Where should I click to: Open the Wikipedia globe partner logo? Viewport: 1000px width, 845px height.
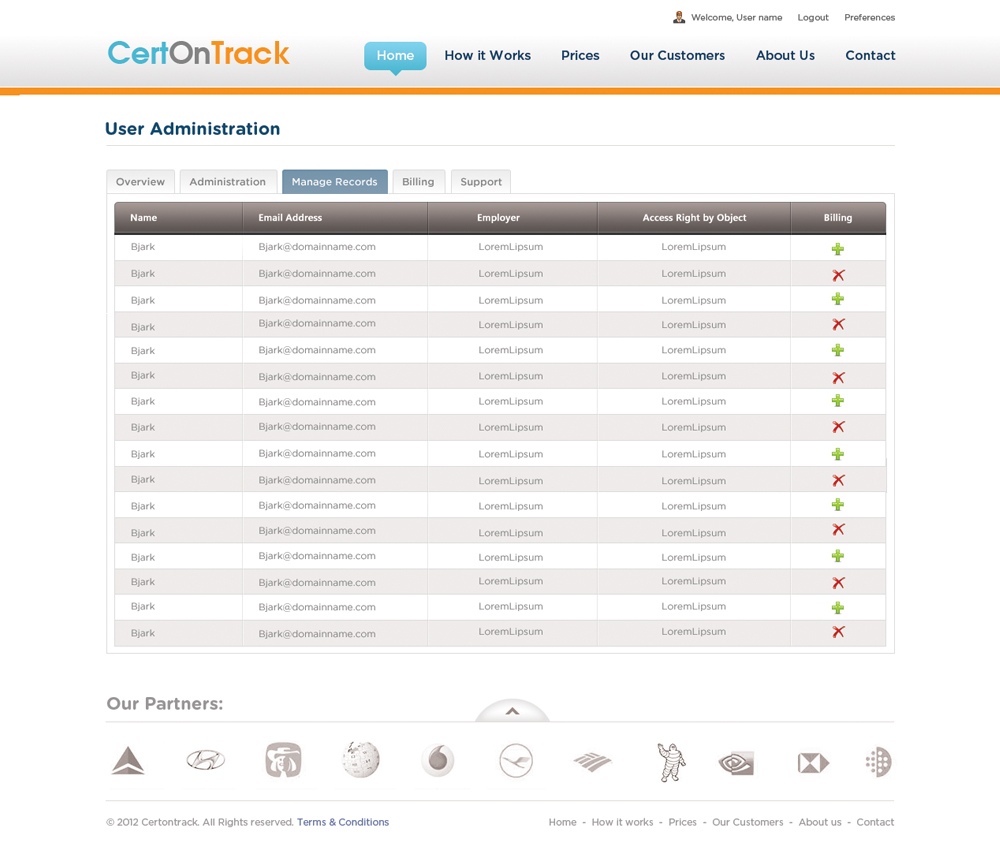(361, 760)
